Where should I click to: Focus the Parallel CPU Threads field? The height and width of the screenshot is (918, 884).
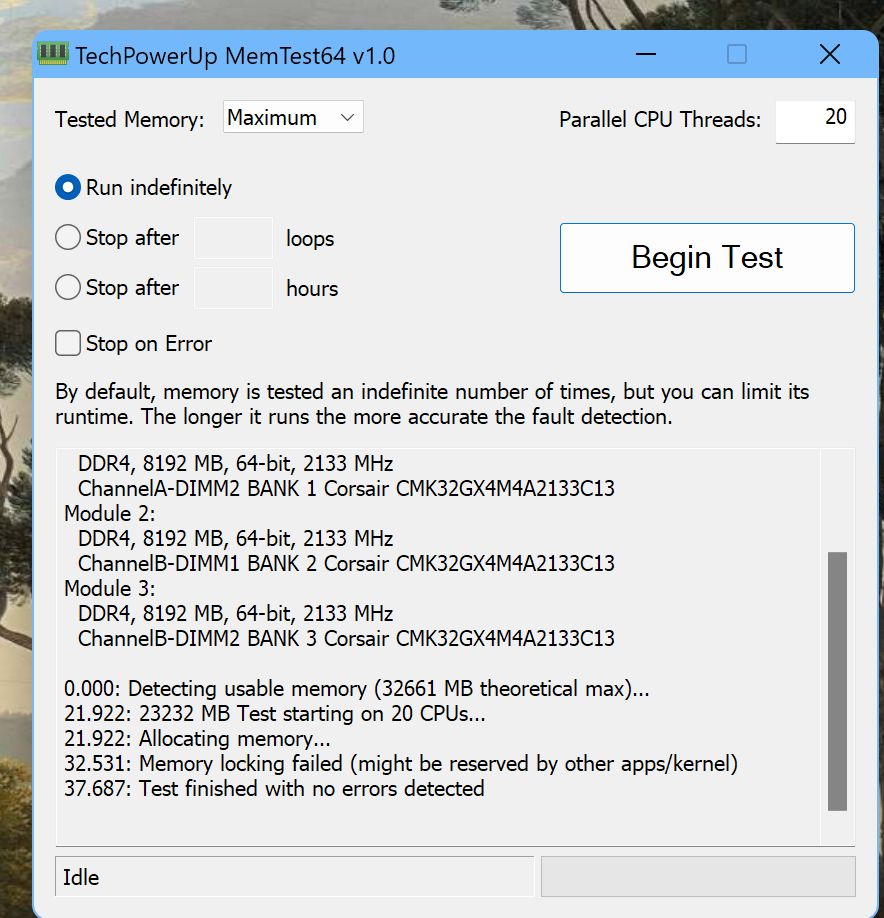pyautogui.click(x=815, y=121)
